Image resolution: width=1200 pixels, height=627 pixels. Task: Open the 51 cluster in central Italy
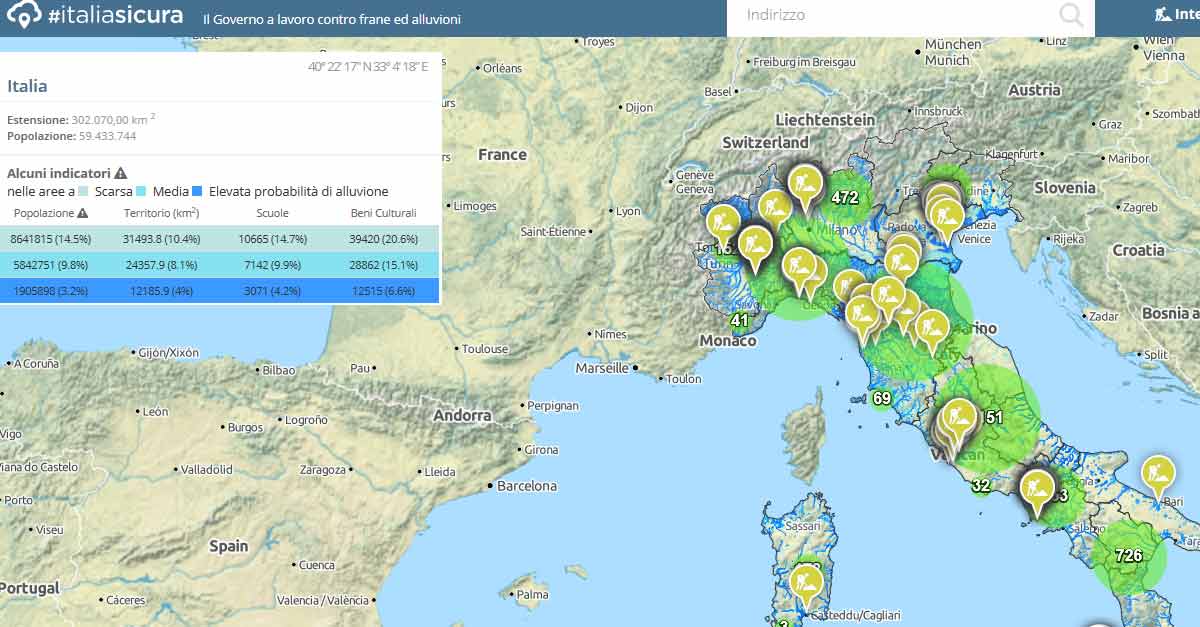click(x=993, y=417)
